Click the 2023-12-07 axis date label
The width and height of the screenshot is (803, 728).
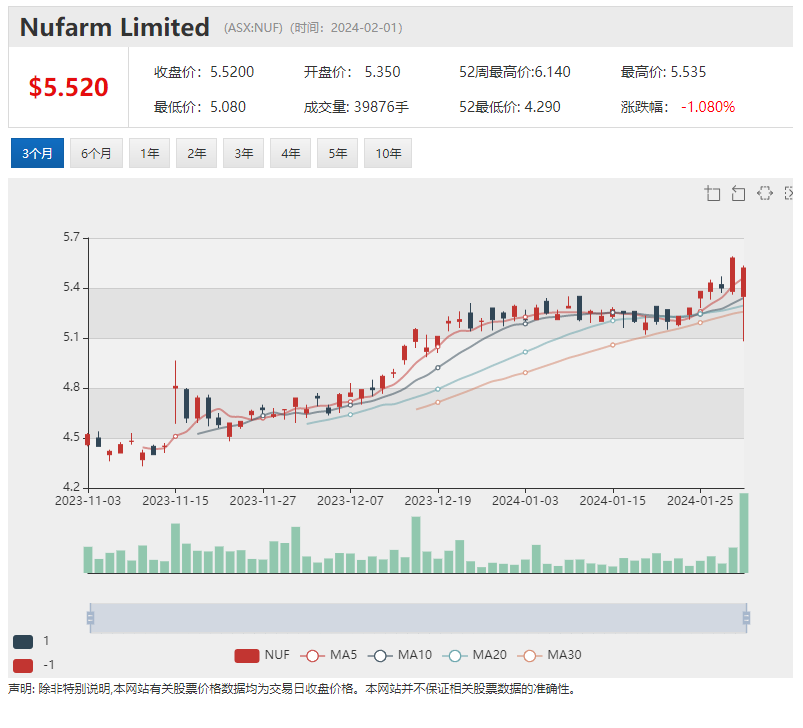coord(350,501)
